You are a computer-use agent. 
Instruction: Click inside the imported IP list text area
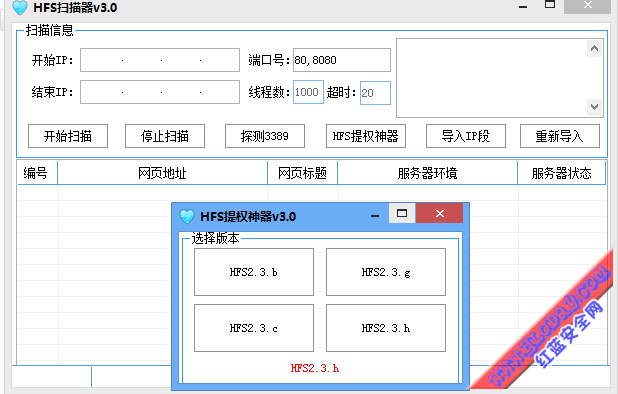click(491, 78)
